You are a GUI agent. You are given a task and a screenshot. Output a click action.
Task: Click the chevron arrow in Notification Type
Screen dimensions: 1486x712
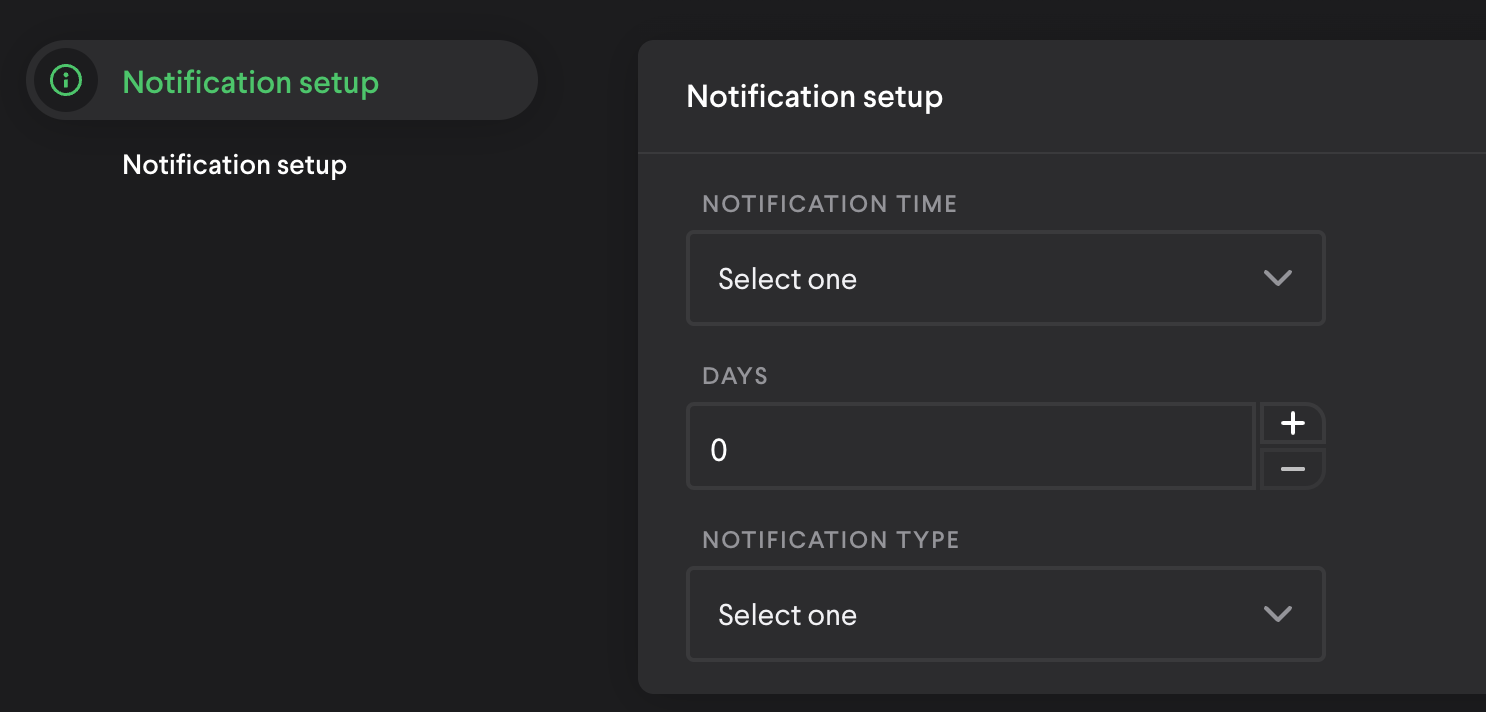click(x=1278, y=615)
